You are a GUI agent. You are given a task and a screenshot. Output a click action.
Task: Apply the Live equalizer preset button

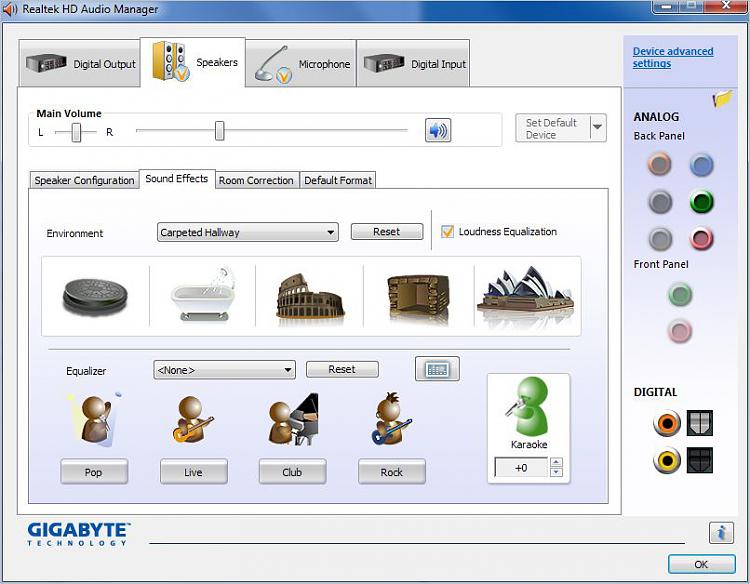pos(193,472)
